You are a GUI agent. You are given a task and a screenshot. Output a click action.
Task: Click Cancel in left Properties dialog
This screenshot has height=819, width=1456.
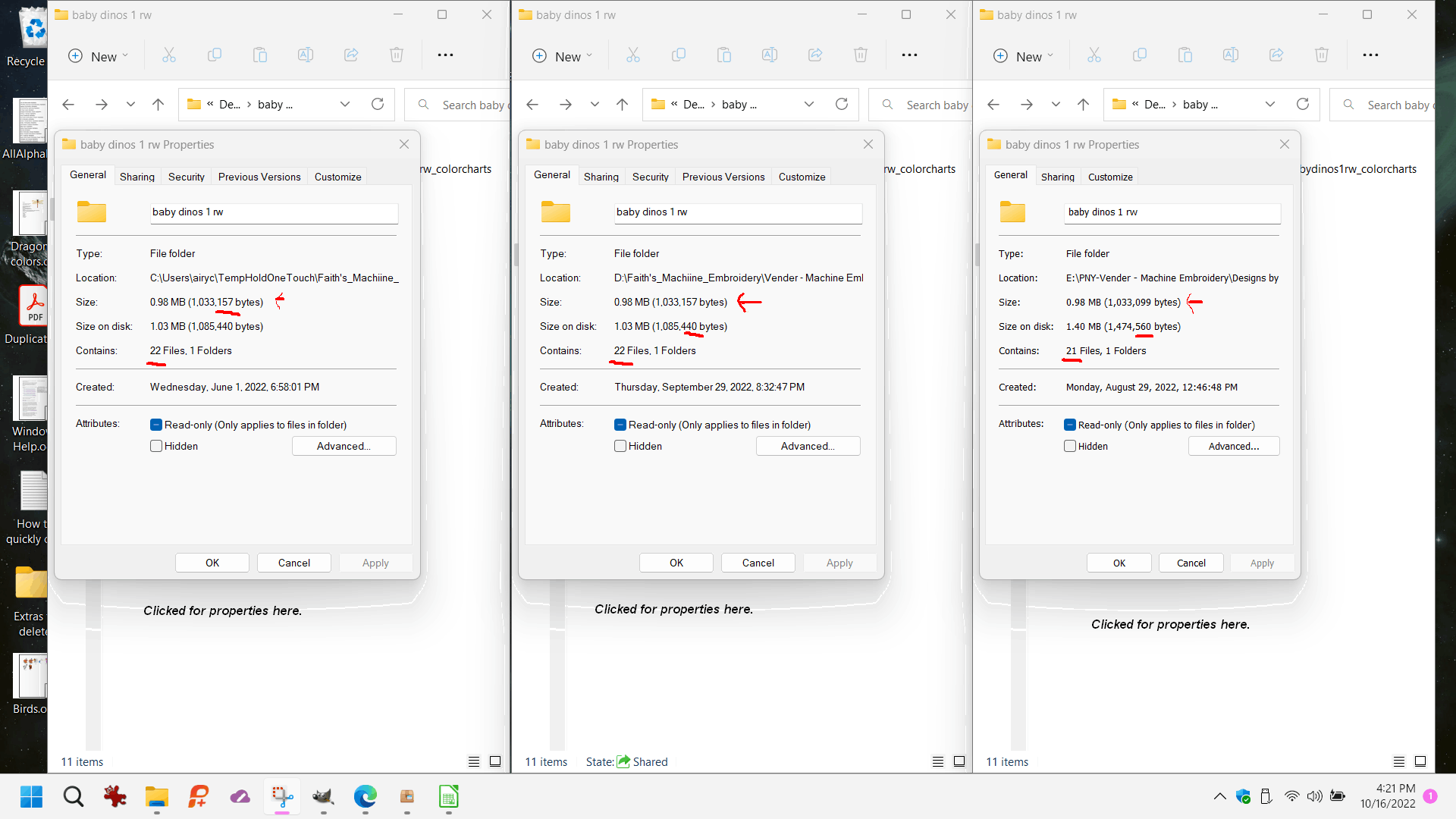(x=294, y=563)
